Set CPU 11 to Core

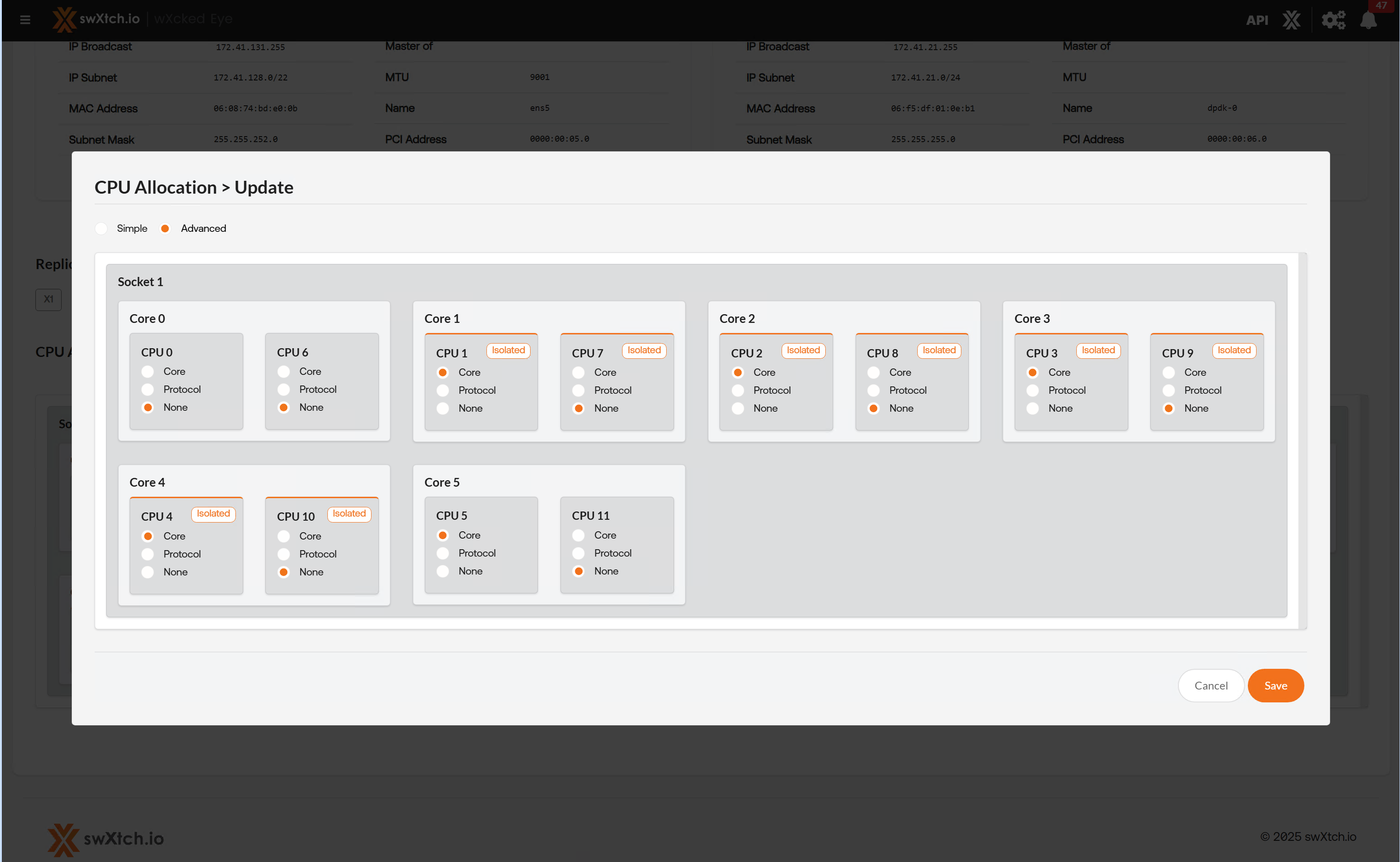point(578,535)
